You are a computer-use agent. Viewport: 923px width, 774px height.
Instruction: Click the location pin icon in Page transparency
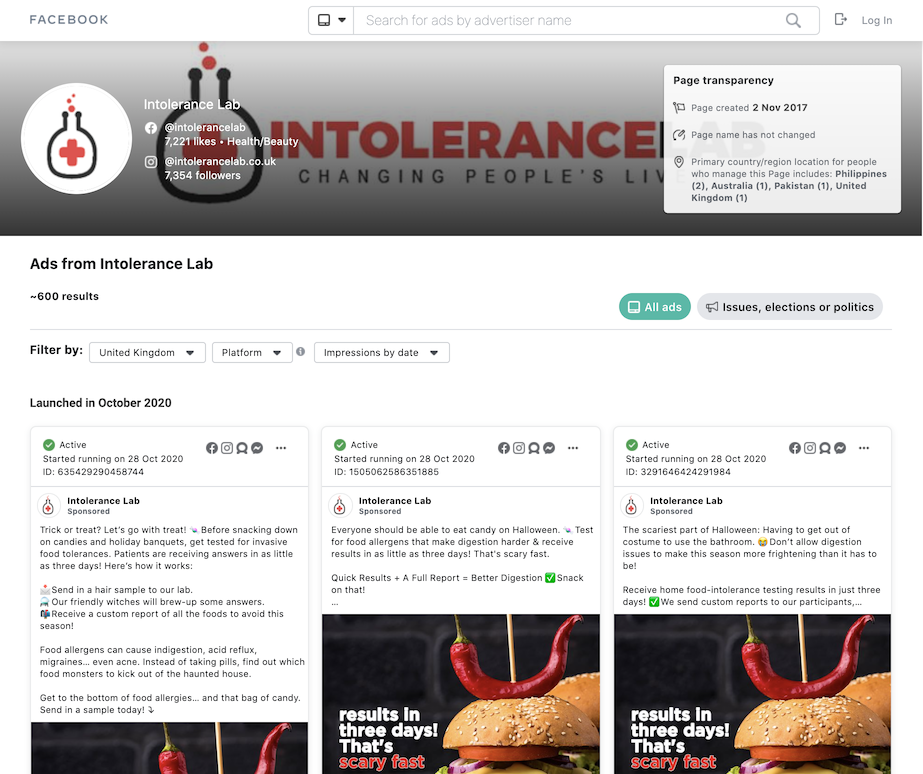[x=679, y=162]
